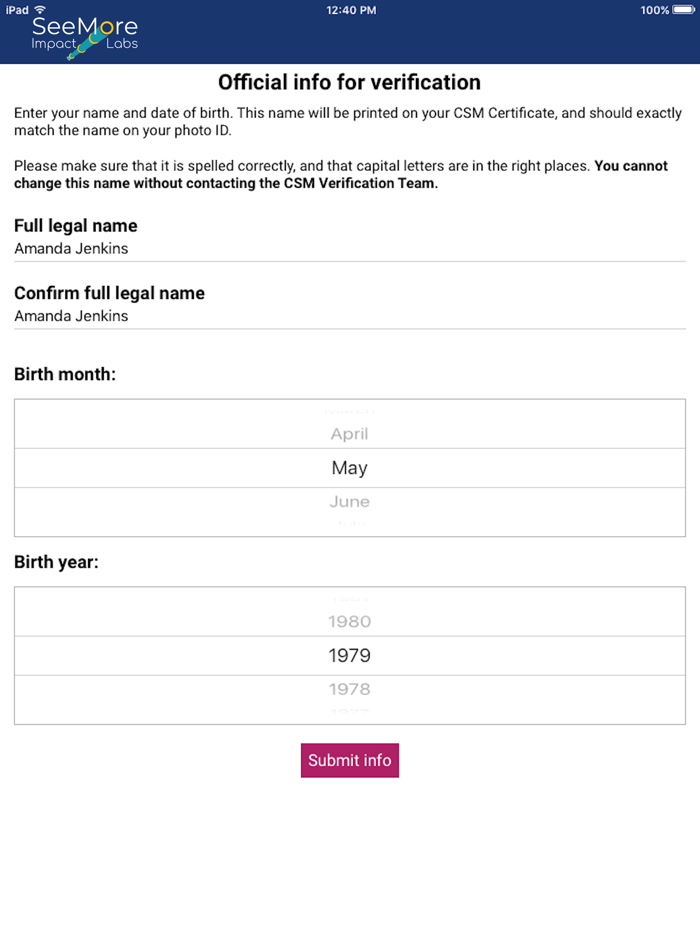Select April in birth month picker
The height and width of the screenshot is (934, 700).
(x=349, y=434)
